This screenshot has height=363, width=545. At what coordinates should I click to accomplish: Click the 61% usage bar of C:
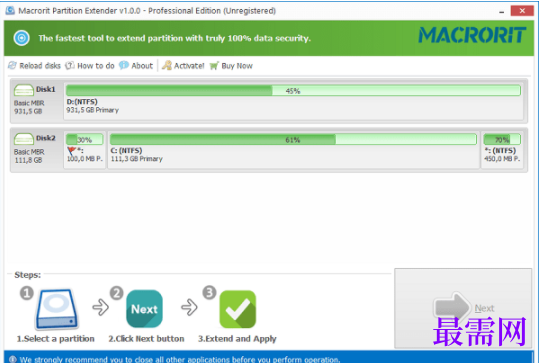[x=293, y=140]
